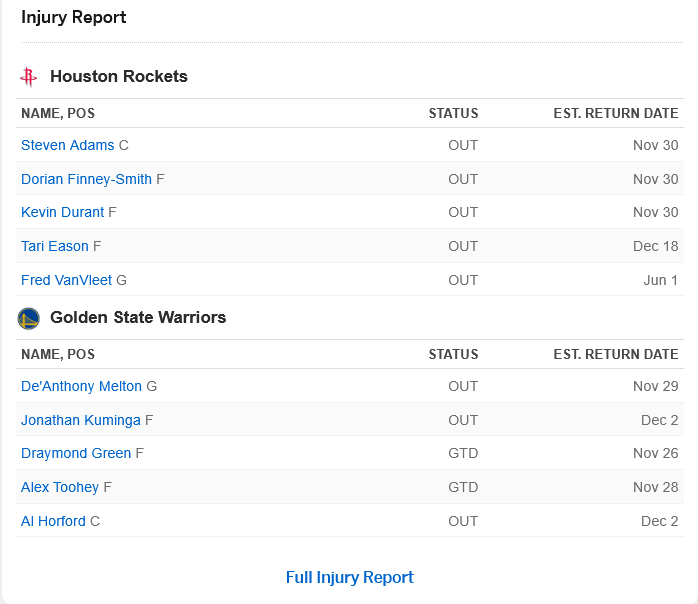Click Rockets table NAME, POS header
This screenshot has height=604, width=698.
point(58,114)
